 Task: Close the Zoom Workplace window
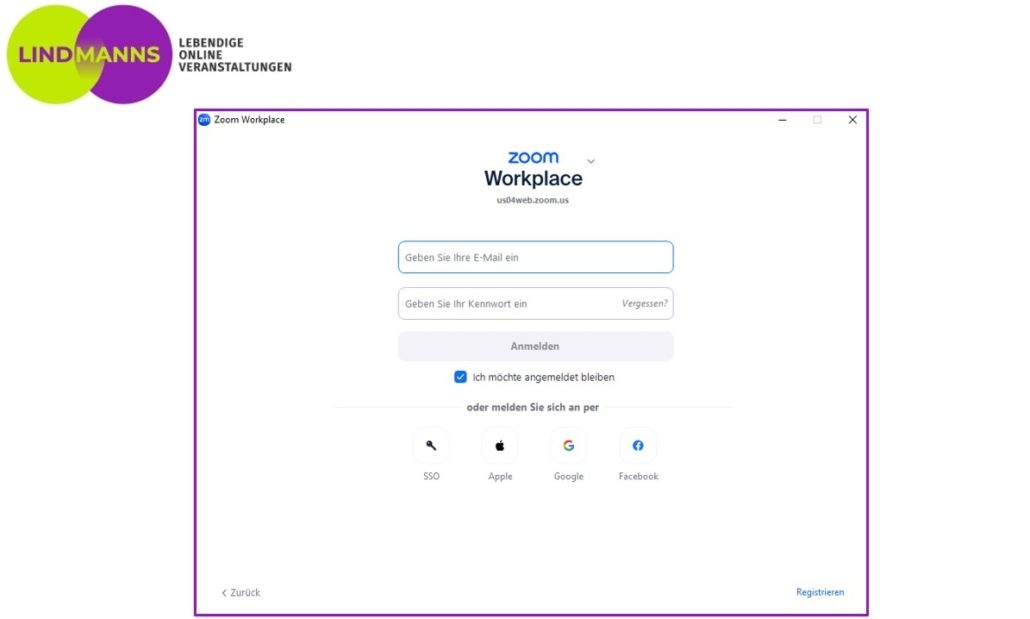853,120
